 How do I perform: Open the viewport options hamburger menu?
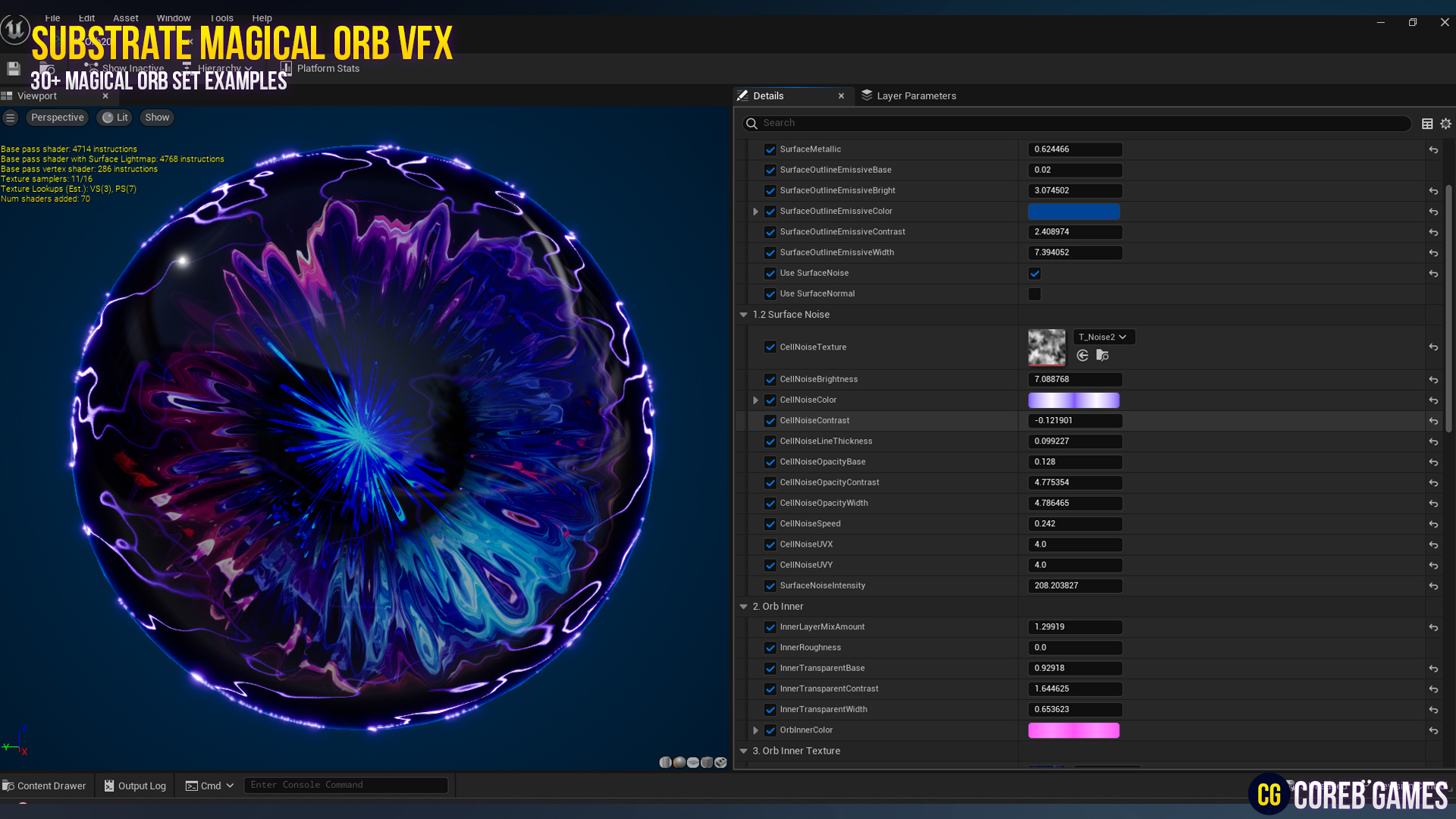point(11,118)
